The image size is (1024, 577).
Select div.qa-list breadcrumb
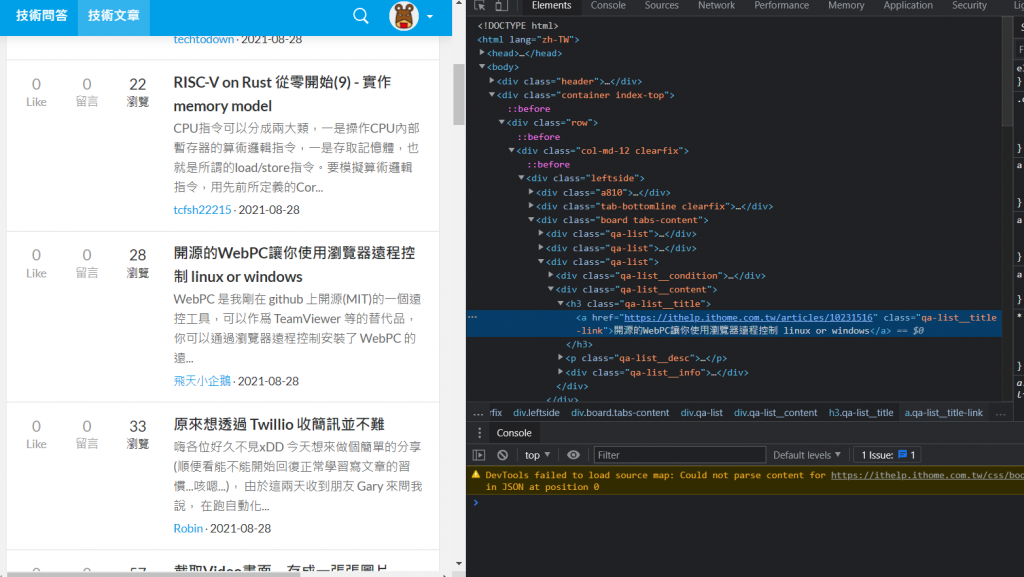click(x=701, y=413)
